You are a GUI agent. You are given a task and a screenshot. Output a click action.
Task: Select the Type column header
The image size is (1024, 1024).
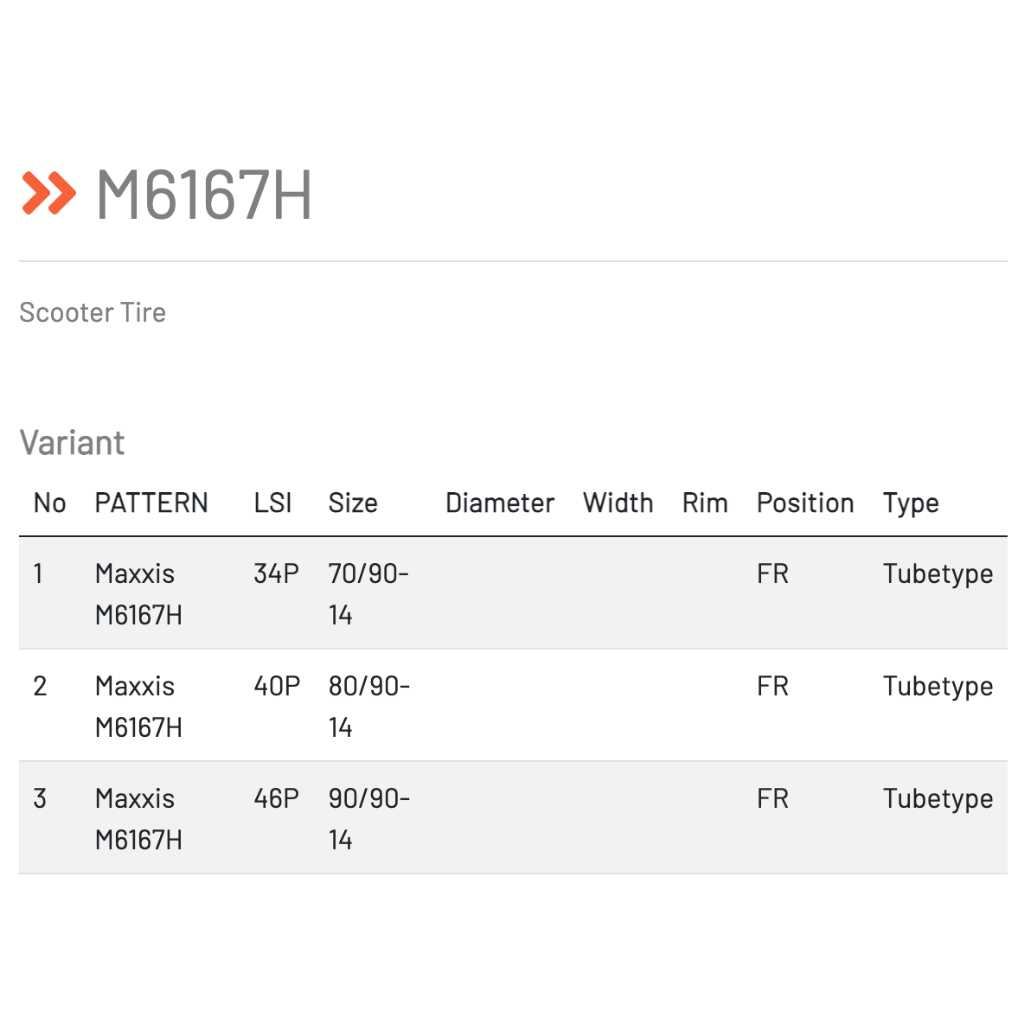[910, 503]
